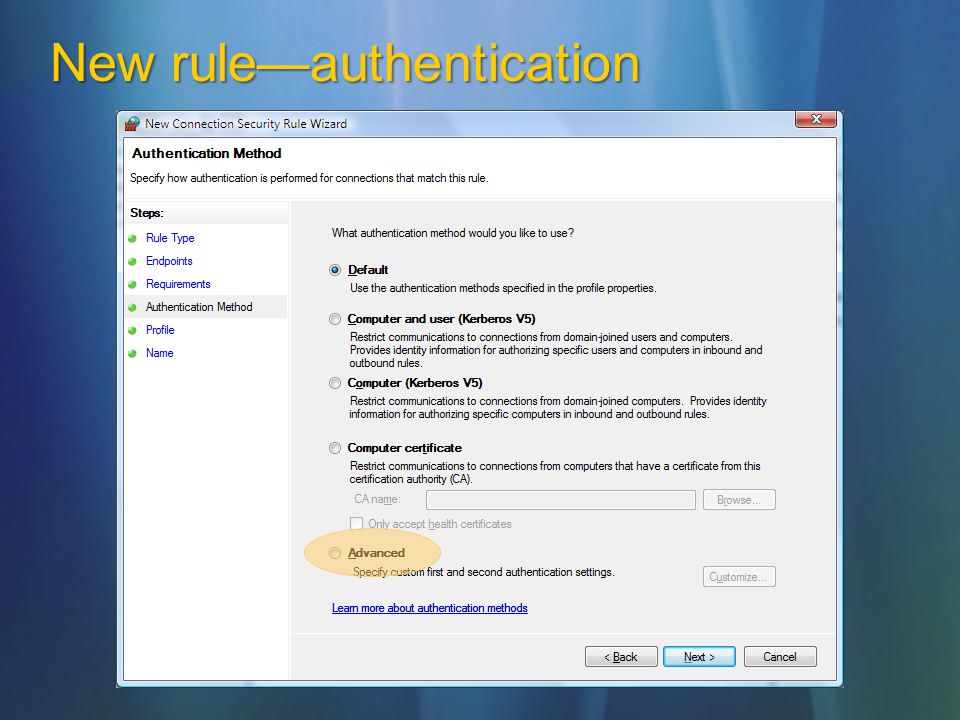The image size is (960, 720).
Task: Enable Only accept health certificates checkbox
Action: 356,523
